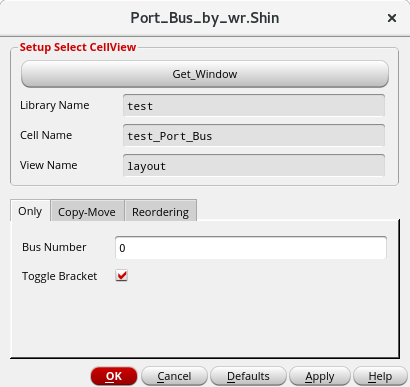
Task: Close the Port_Bus_by_wr.Shin dialog
Action: coord(392,18)
